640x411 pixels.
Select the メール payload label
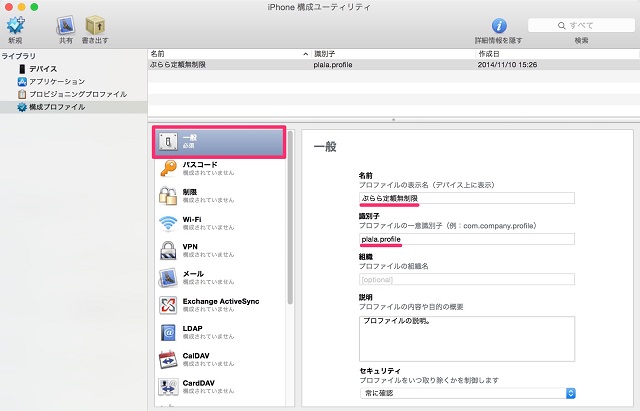[x=193, y=274]
